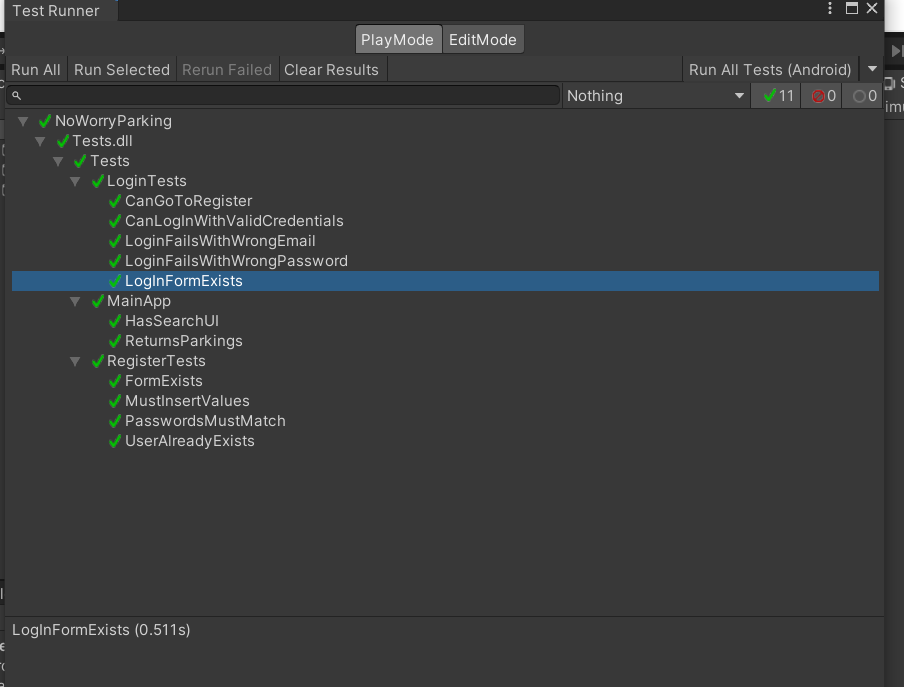904x687 pixels.
Task: Select the ReturnsParkings test
Action: tap(445, 341)
